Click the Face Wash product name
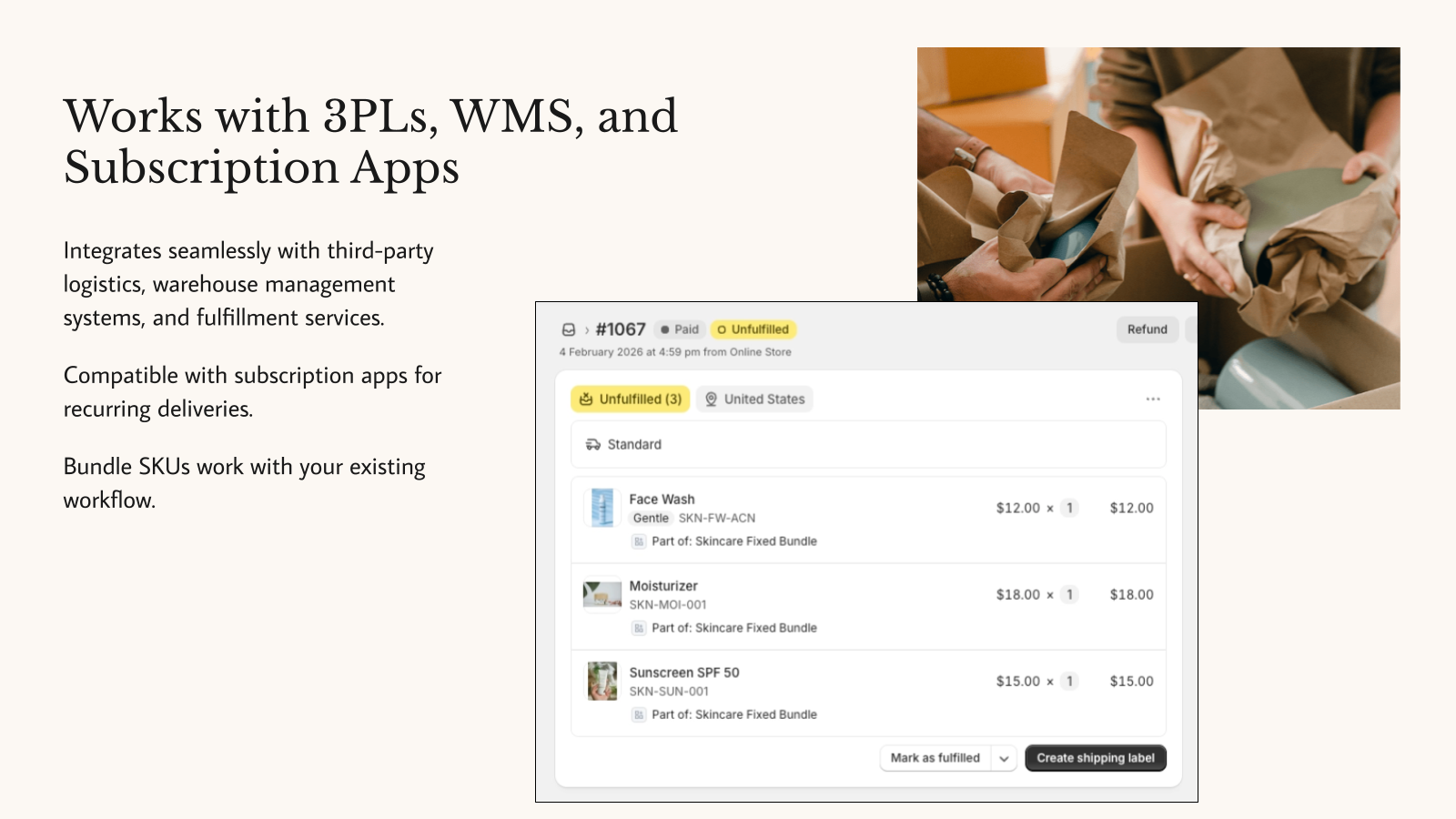 pyautogui.click(x=662, y=499)
